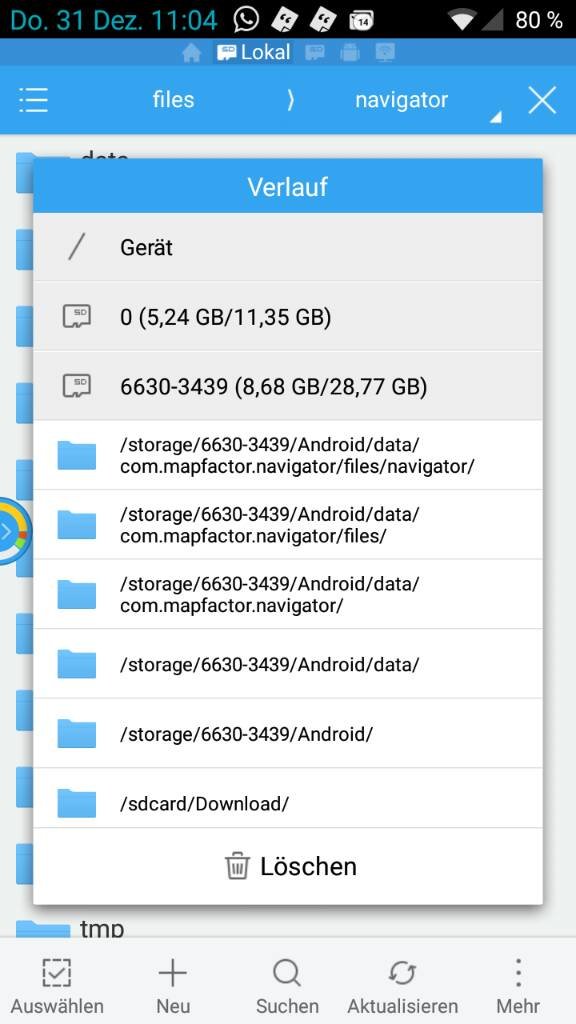The width and height of the screenshot is (576, 1024).
Task: Open com.mapfactor.navigator/files/navigator/ history entry
Action: 288,455
